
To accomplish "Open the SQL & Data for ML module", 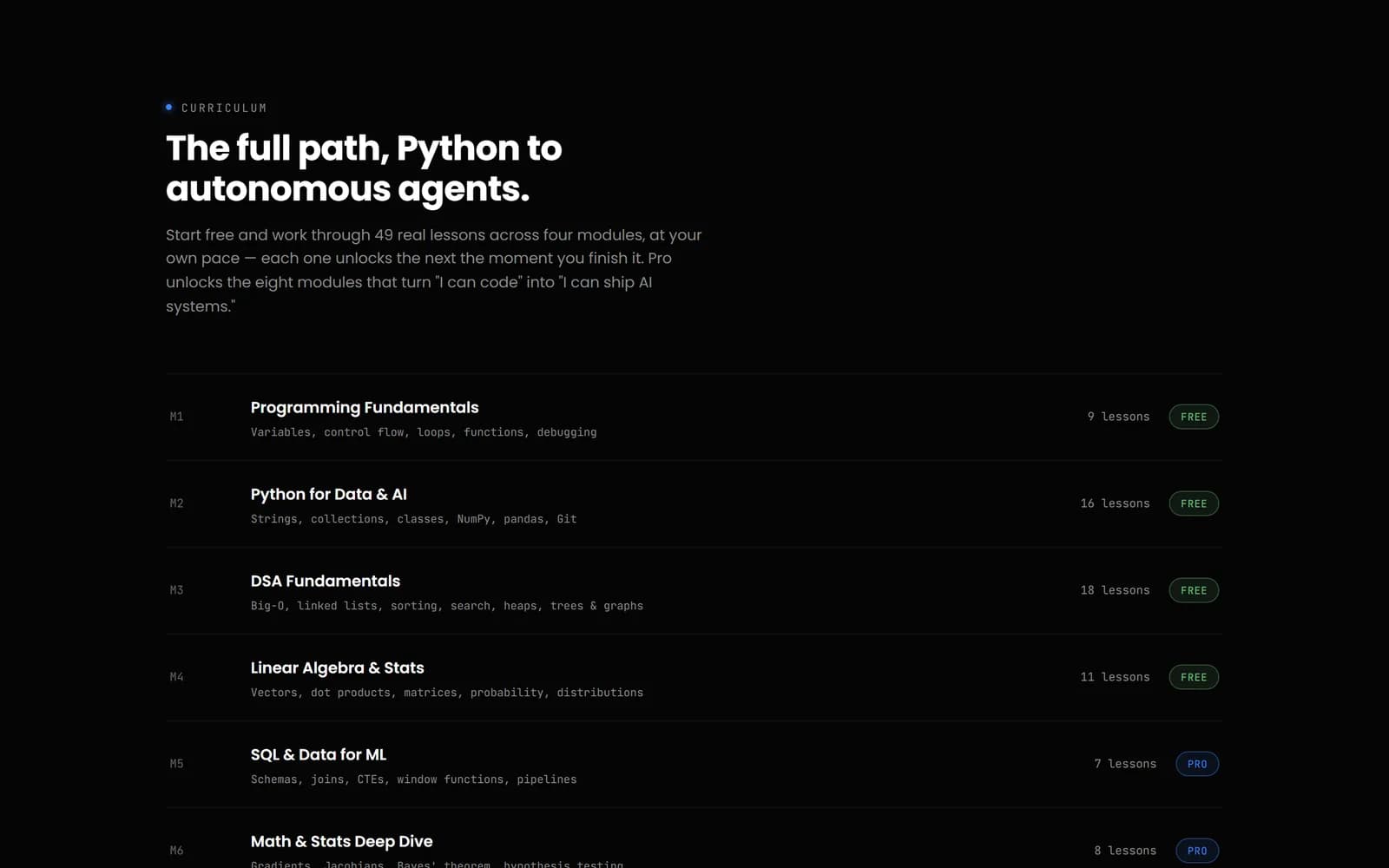I will click(694, 764).
